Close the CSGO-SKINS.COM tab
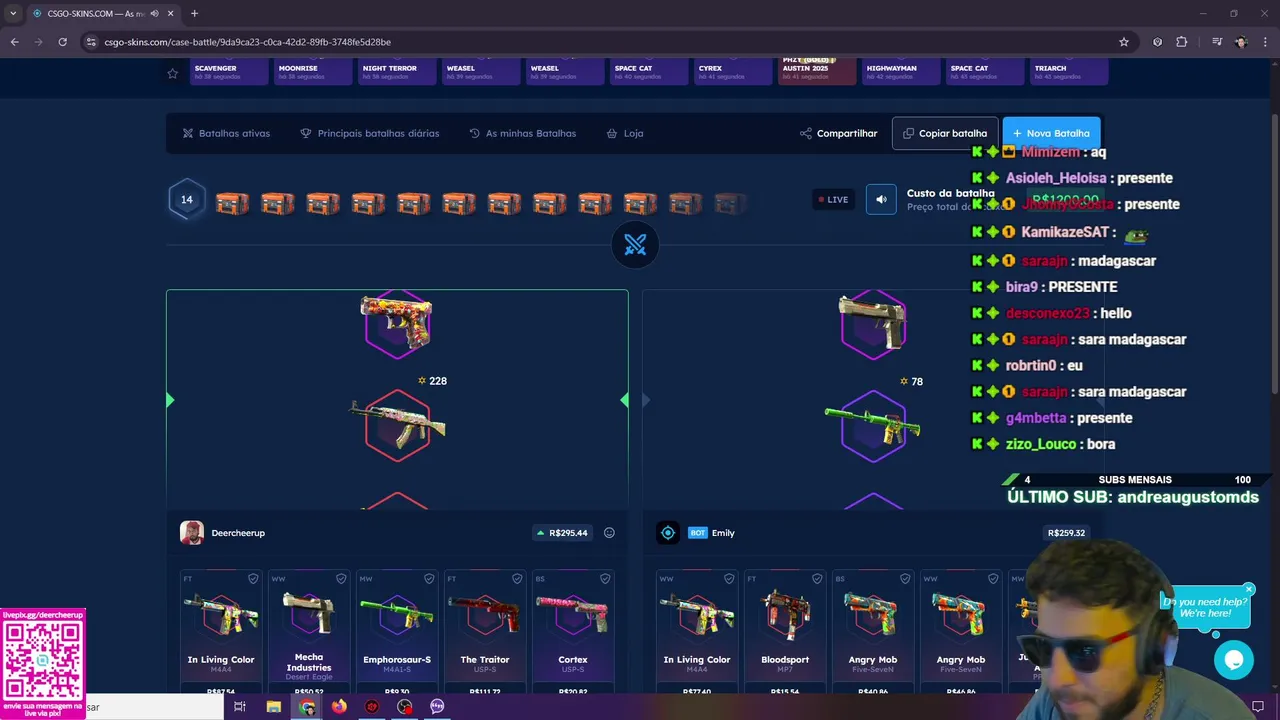 pos(172,13)
